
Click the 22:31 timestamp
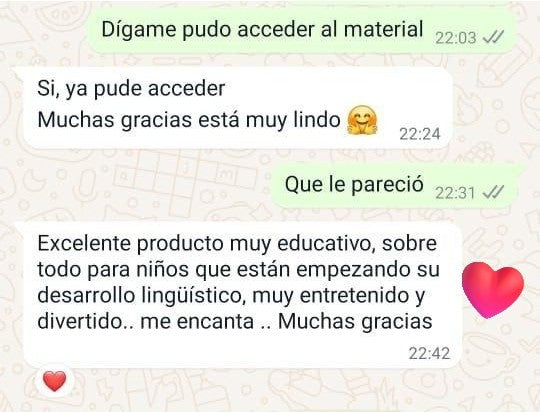point(455,193)
